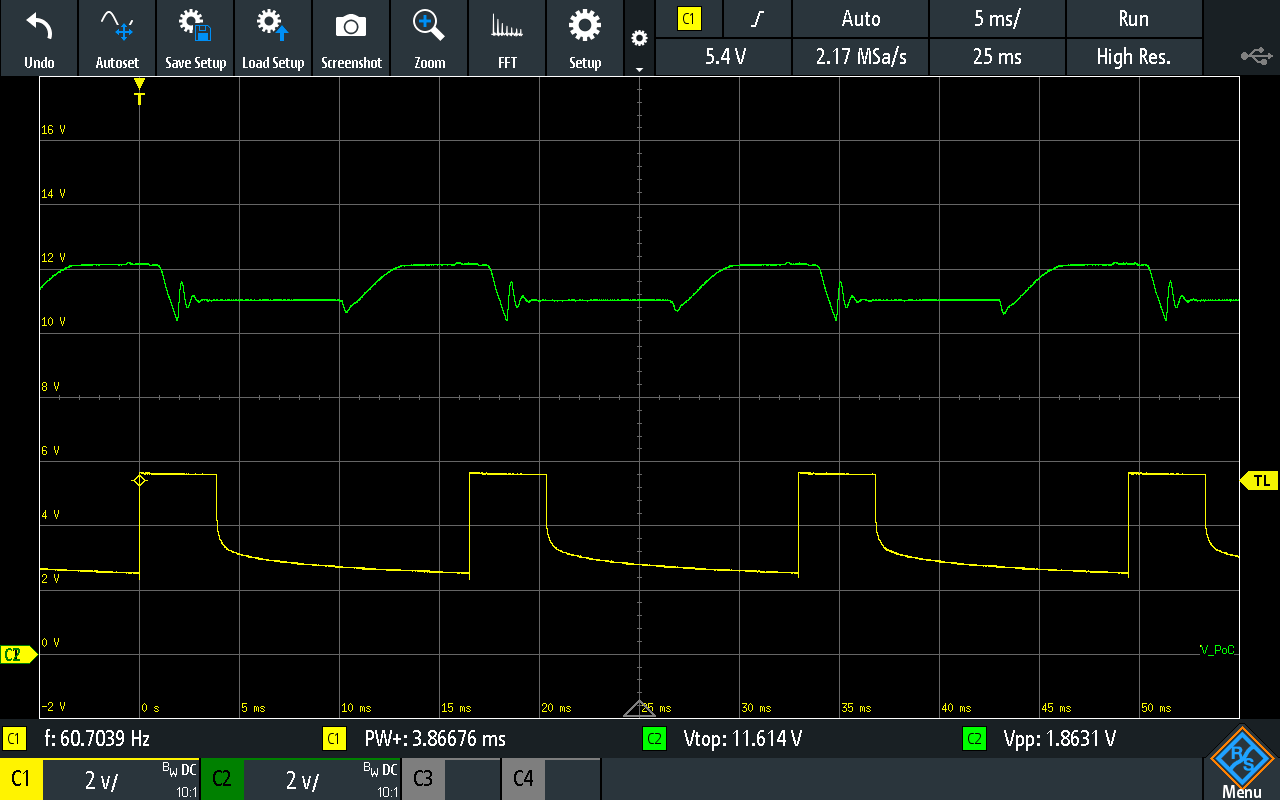This screenshot has height=800, width=1280.
Task: Open the trigger slope selector
Action: click(x=757, y=18)
